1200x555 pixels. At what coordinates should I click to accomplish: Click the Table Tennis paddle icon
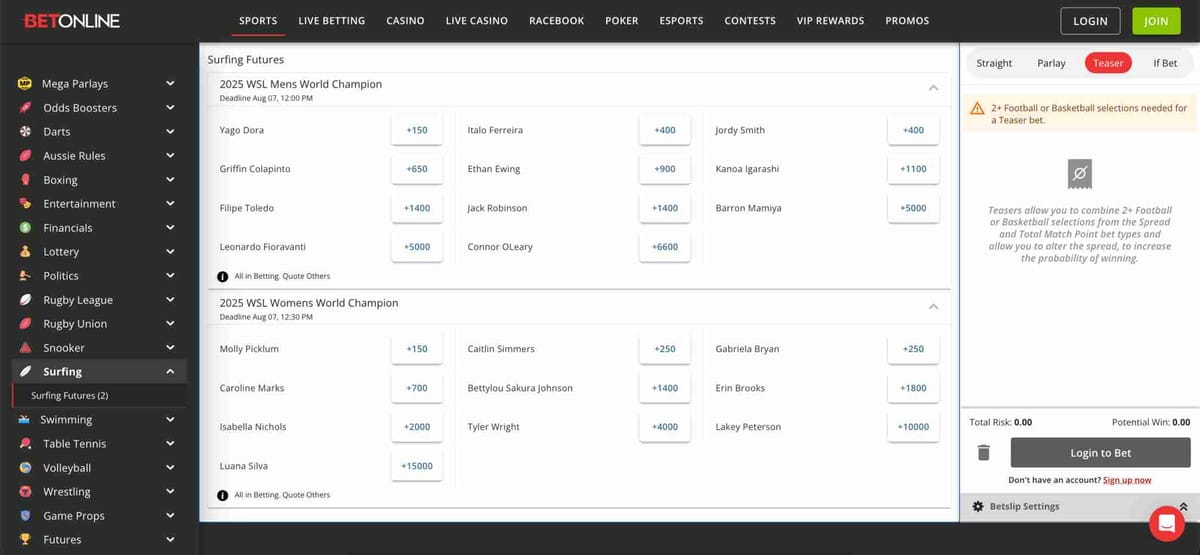point(25,444)
